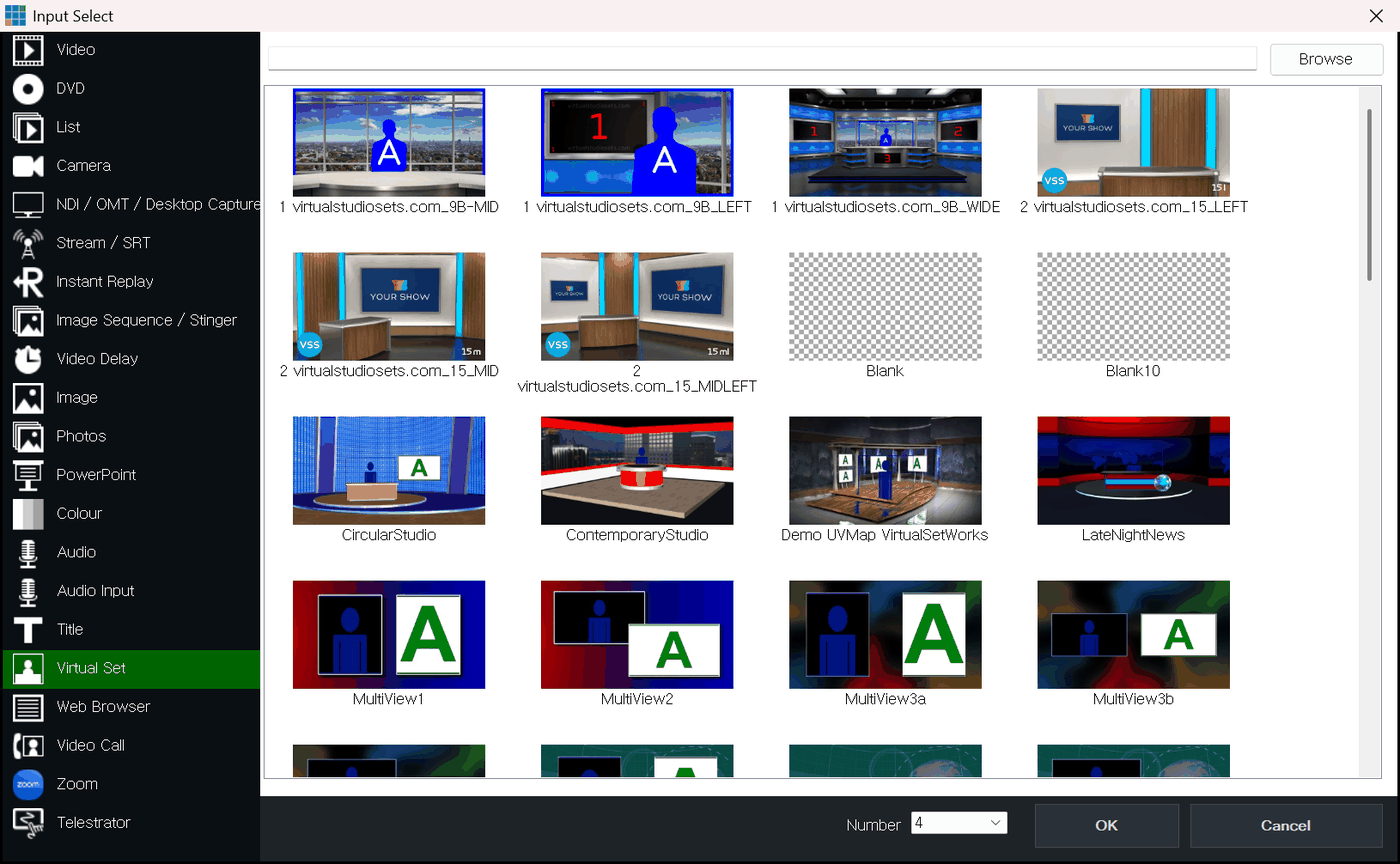
Task: Click the Video Call phone icon
Action: tap(28, 746)
